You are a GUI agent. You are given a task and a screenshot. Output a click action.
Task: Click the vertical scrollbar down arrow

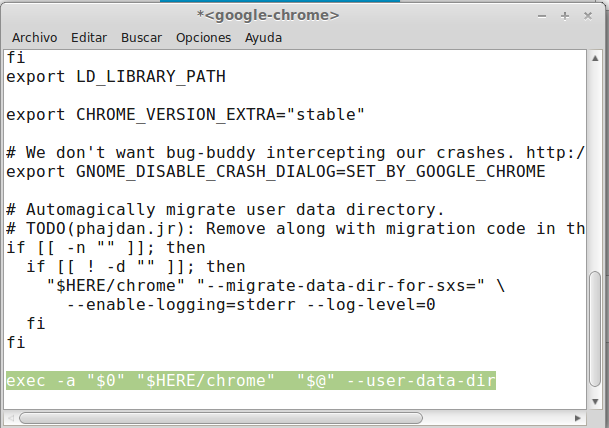[x=595, y=402]
